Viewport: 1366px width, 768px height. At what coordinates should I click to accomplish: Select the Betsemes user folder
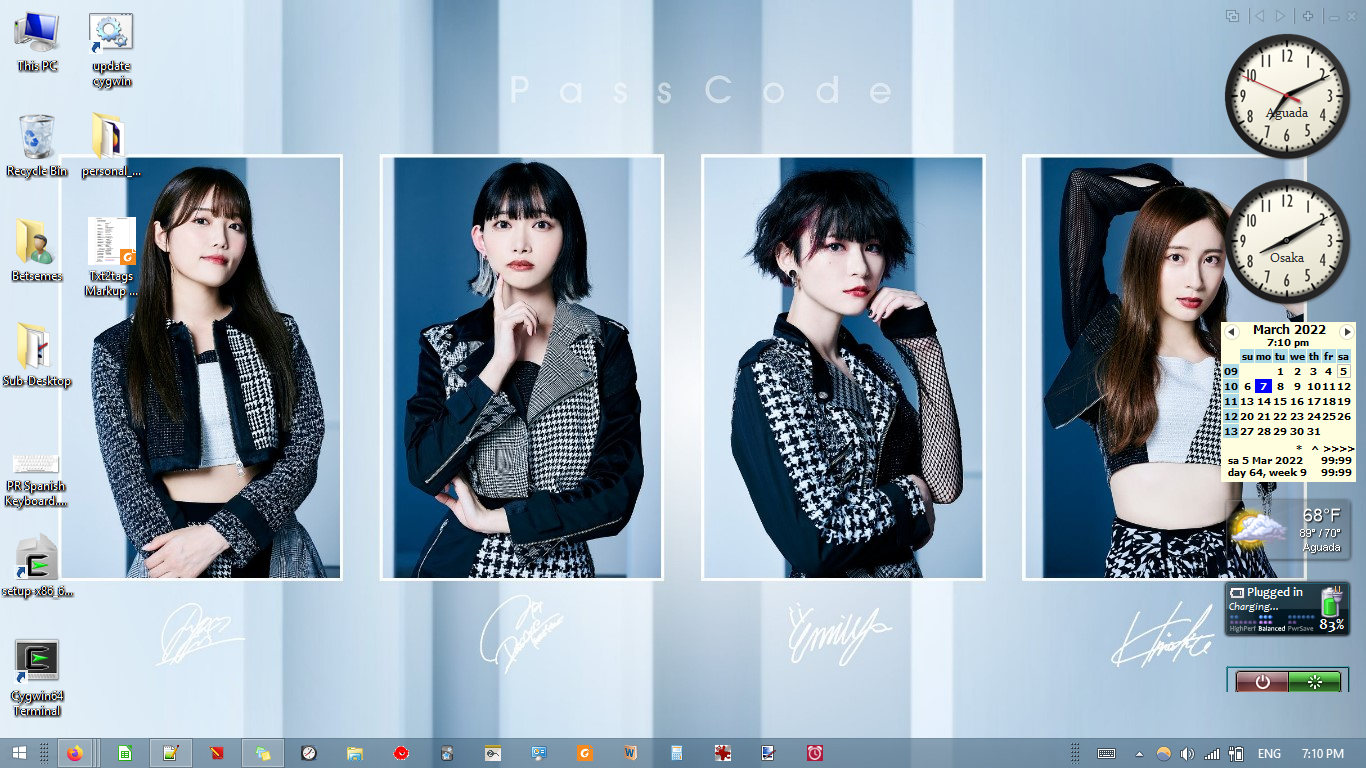pos(37,250)
